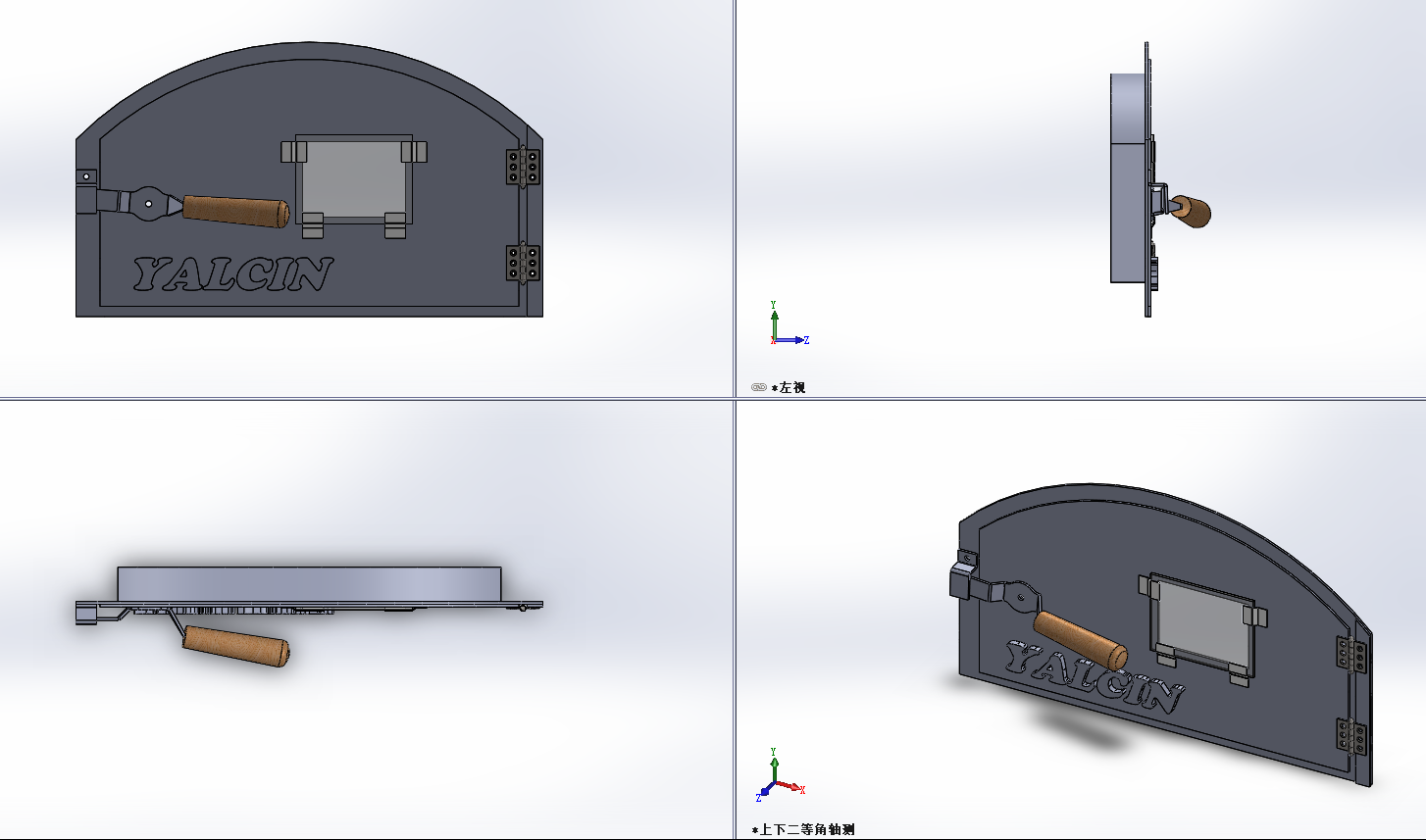
Task: Click the blue Z axis arrow above *左视
Action: pyautogui.click(x=791, y=340)
